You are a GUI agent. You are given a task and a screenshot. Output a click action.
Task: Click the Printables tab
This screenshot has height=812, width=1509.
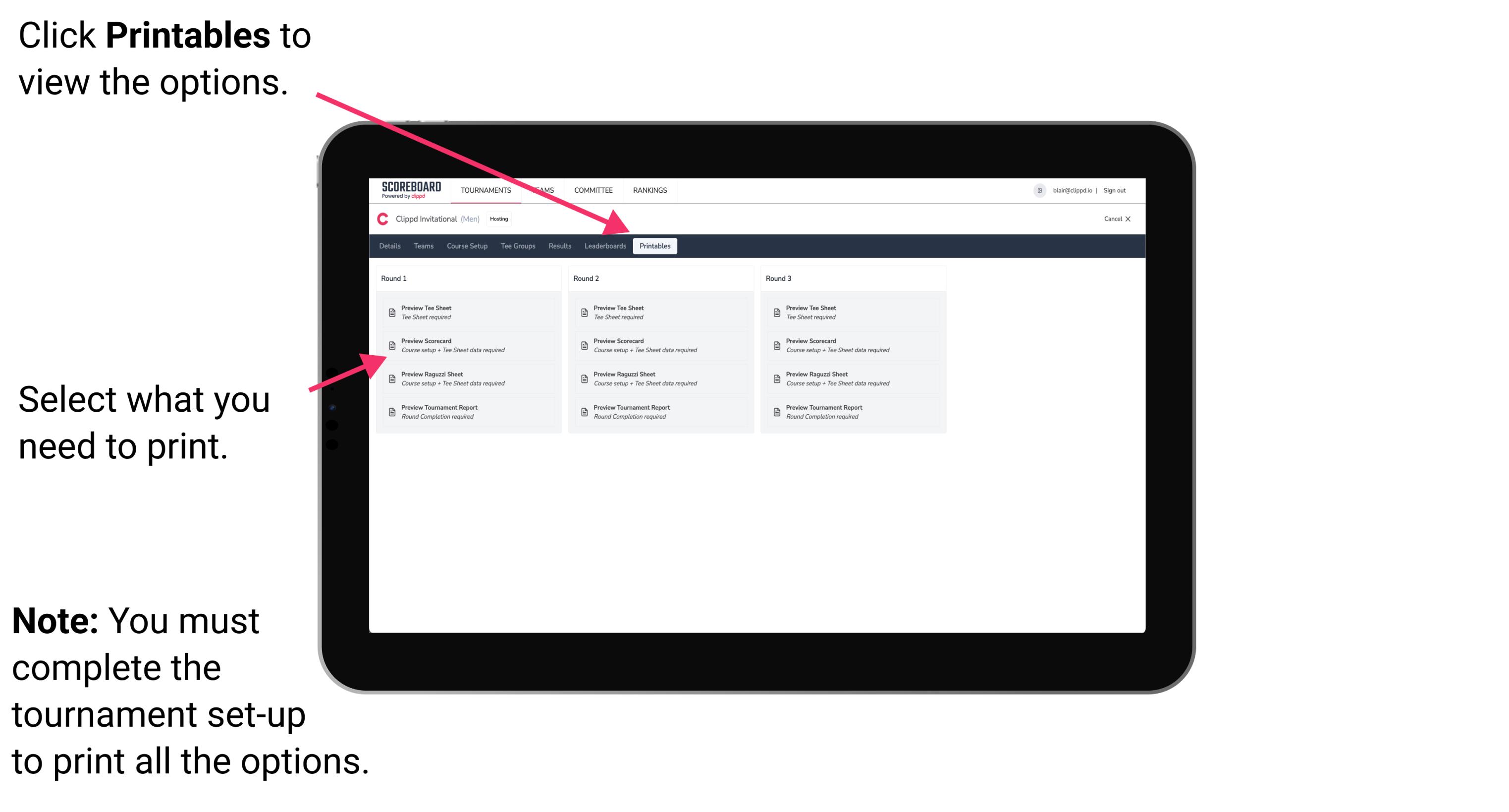click(x=654, y=246)
